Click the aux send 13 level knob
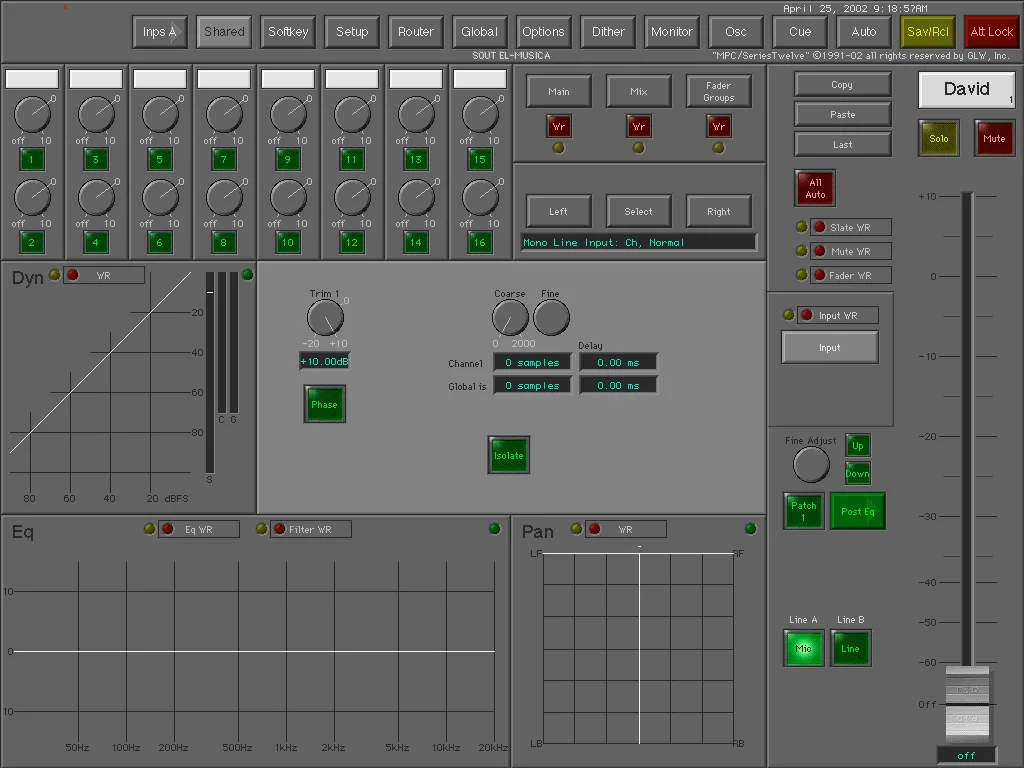This screenshot has height=768, width=1024. (416, 115)
